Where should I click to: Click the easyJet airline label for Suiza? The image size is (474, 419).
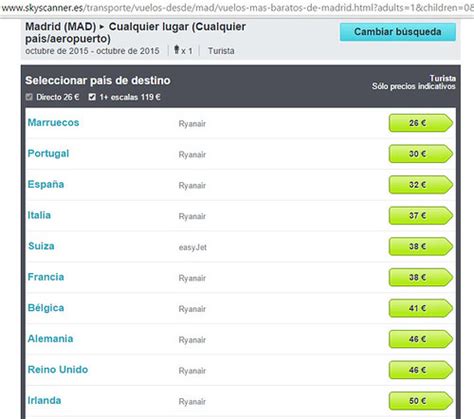pyautogui.click(x=193, y=247)
